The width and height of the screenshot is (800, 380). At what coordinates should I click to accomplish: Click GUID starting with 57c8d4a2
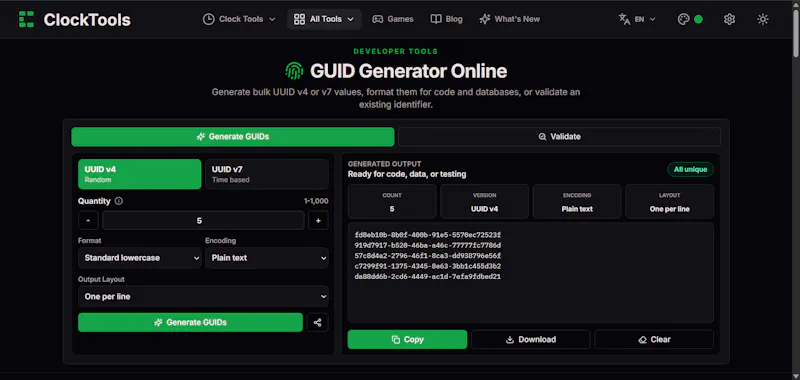click(428, 256)
